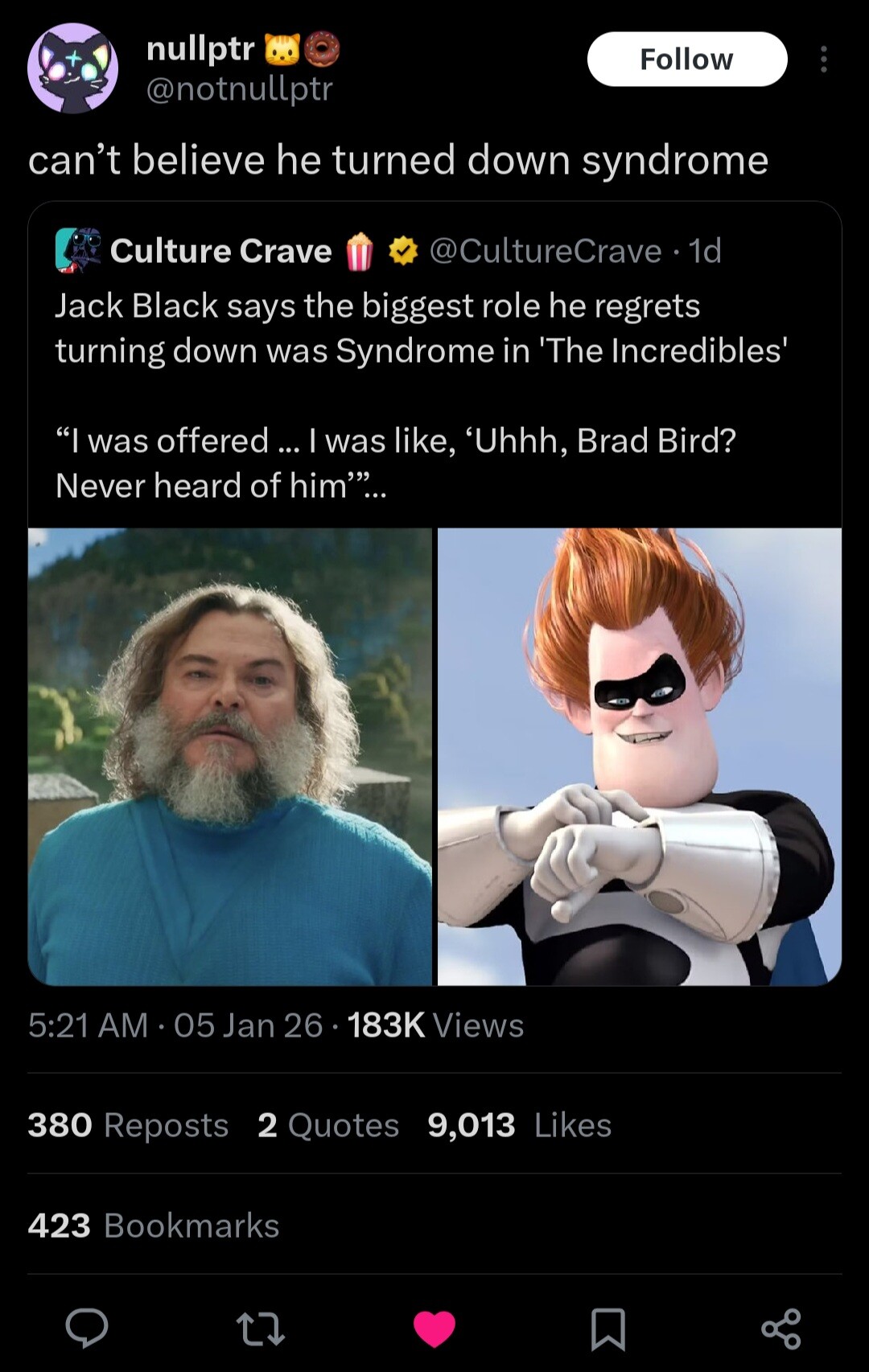869x1372 pixels.
Task: Open the @notnullptr handle
Action: click(239, 88)
